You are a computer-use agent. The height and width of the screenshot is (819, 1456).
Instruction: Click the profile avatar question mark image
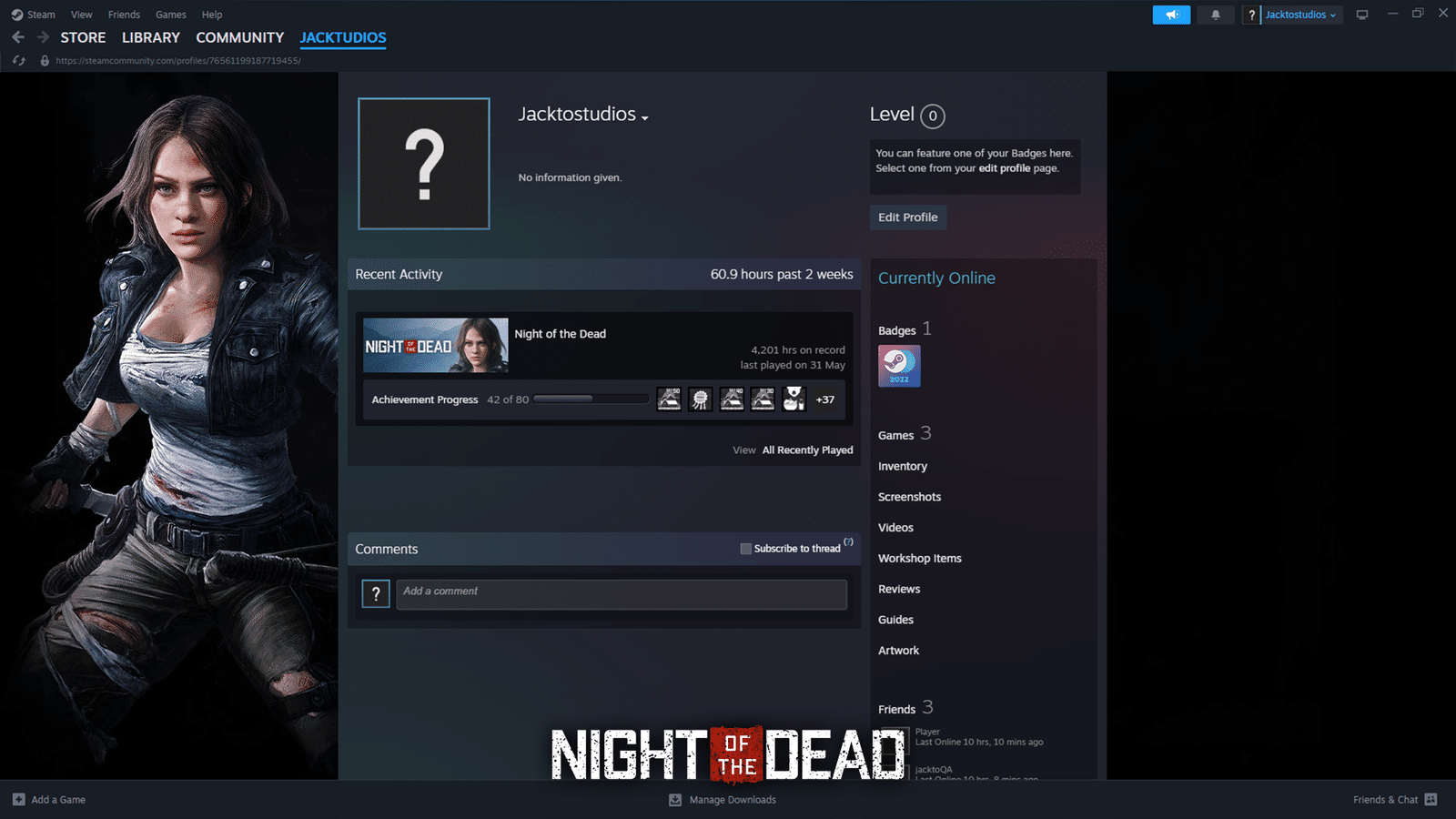pos(424,164)
